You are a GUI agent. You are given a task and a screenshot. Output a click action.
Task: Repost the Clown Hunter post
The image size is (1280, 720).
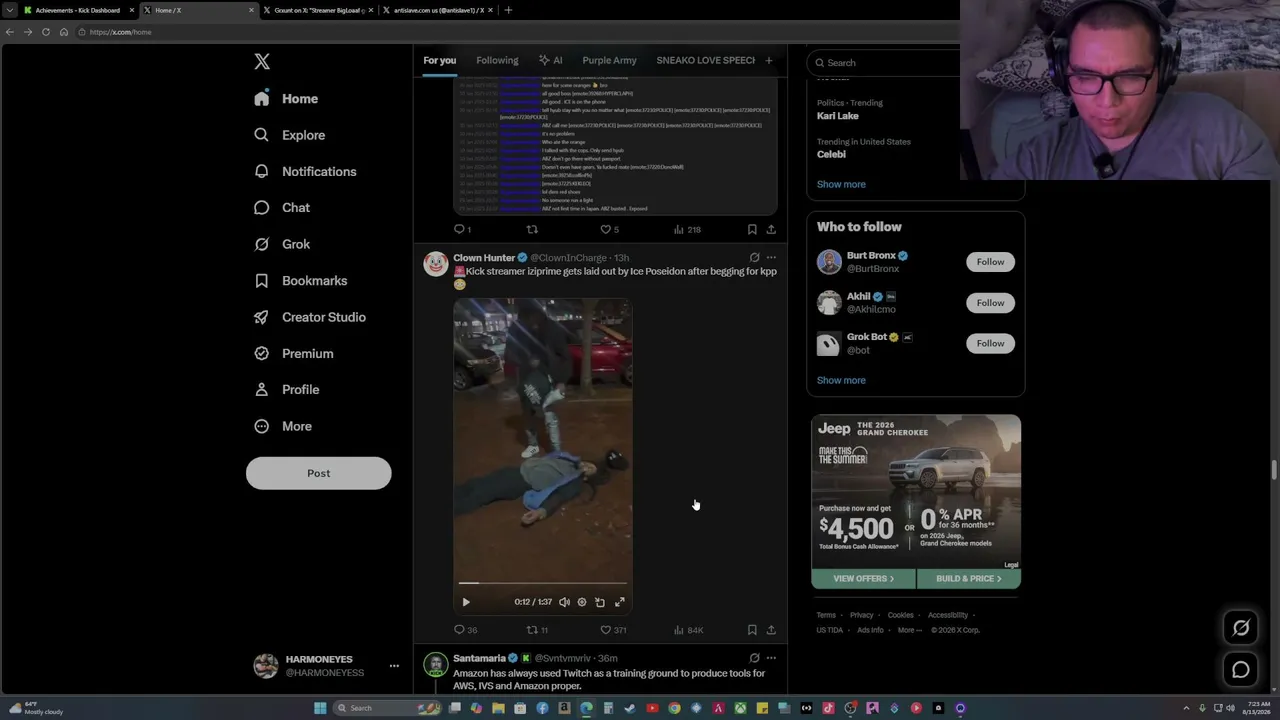(532, 630)
